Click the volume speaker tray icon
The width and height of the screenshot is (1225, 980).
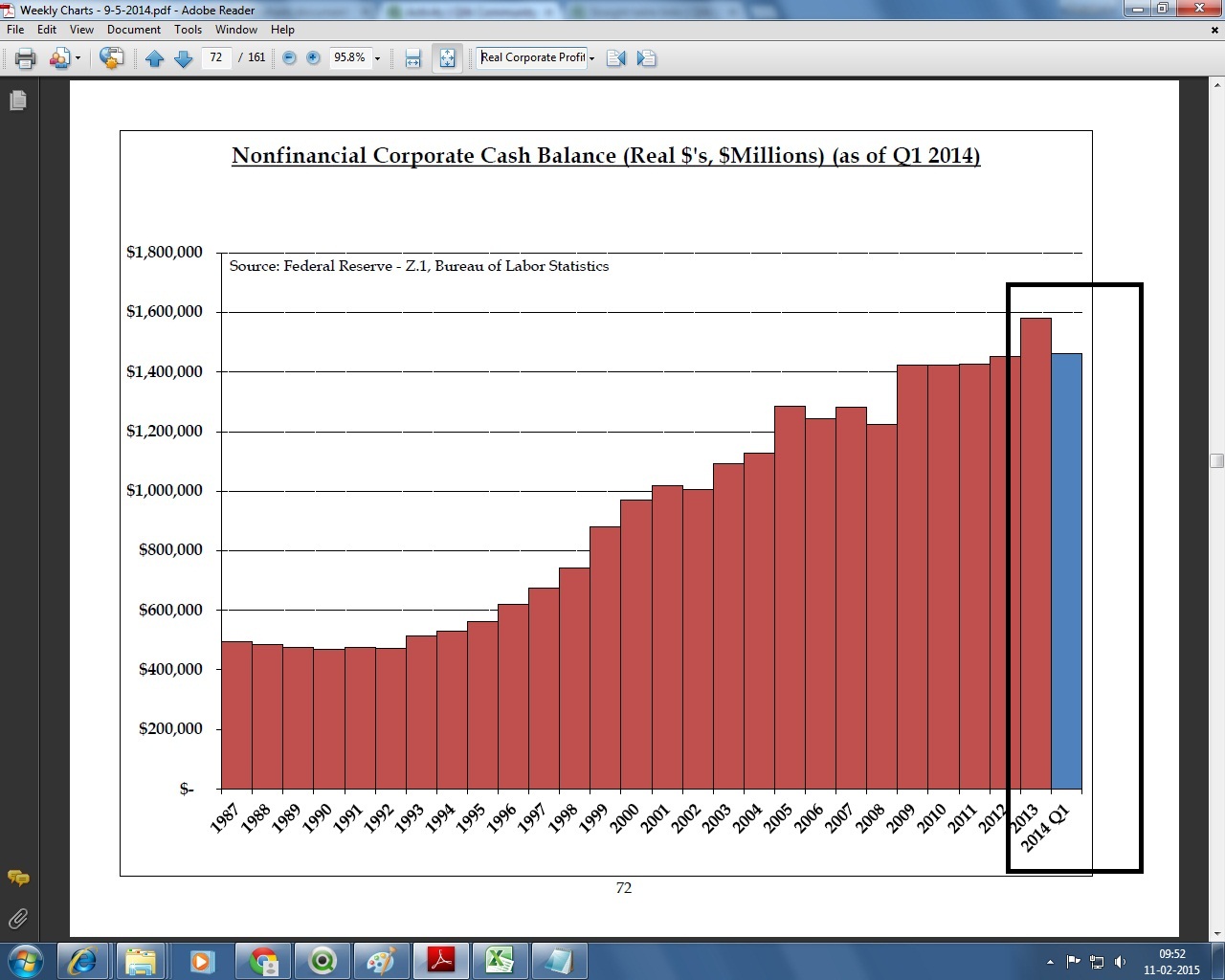1120,962
